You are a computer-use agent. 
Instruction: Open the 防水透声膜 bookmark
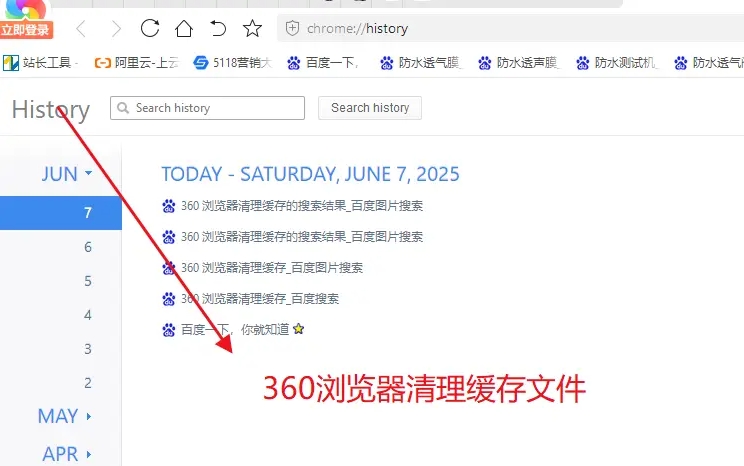pyautogui.click(x=519, y=63)
